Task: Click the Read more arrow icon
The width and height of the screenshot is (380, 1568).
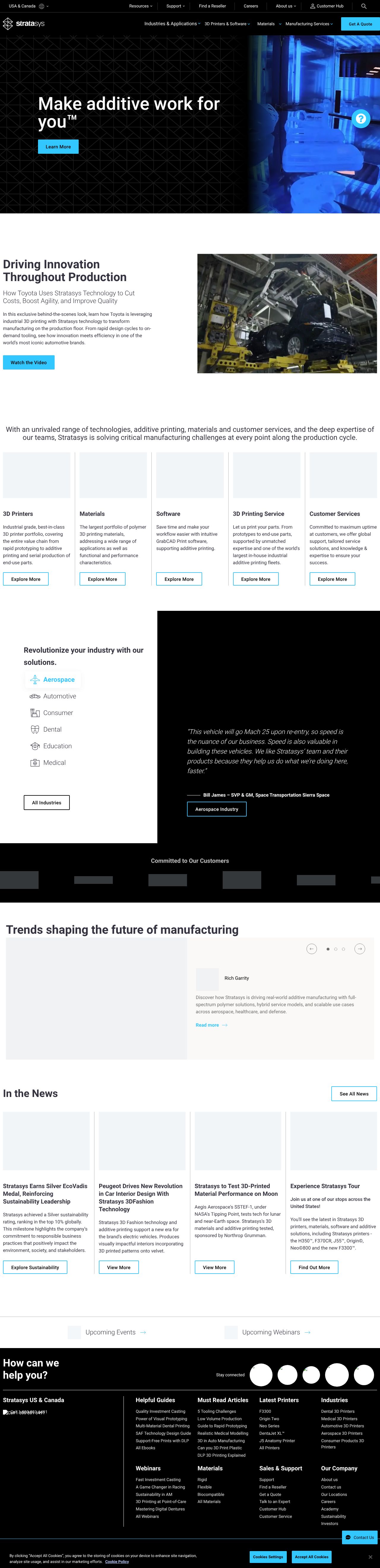Action: coord(225,1025)
